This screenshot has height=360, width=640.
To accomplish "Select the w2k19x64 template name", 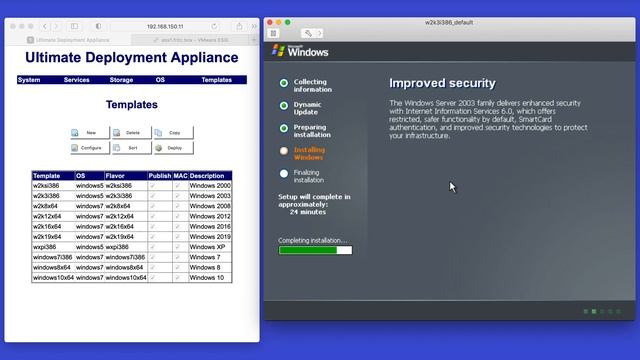I will tap(47, 236).
